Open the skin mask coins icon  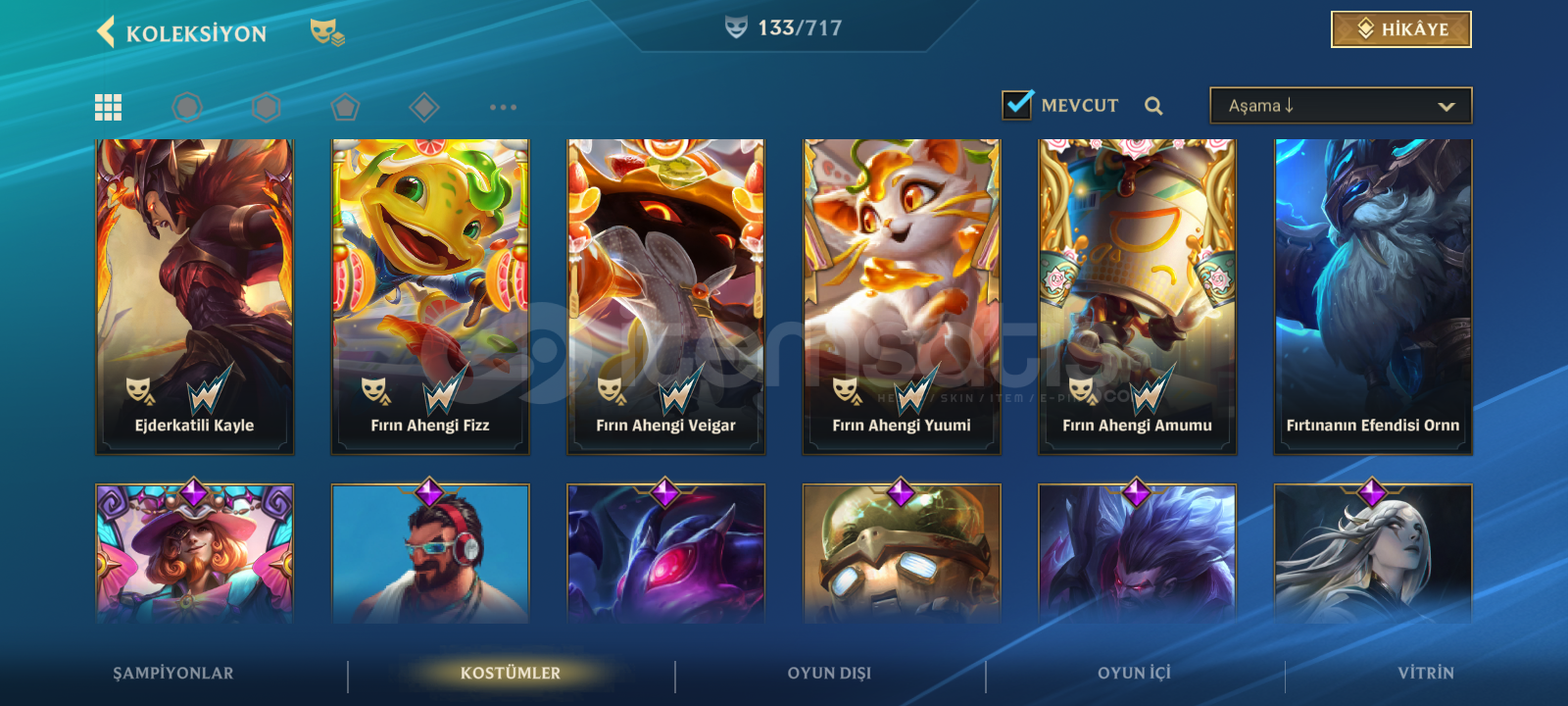(x=327, y=32)
